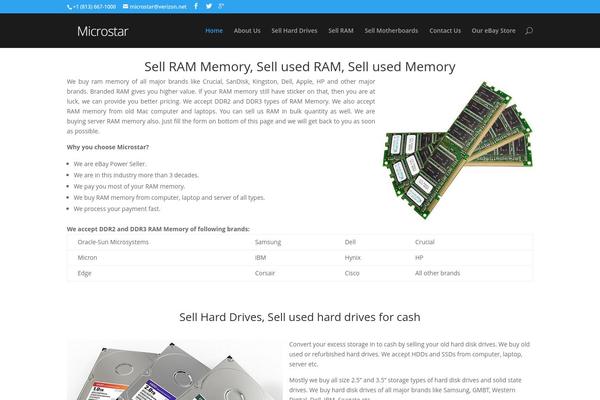The image size is (600, 400).
Task: Click the Micron table cell
Action: click(x=87, y=258)
